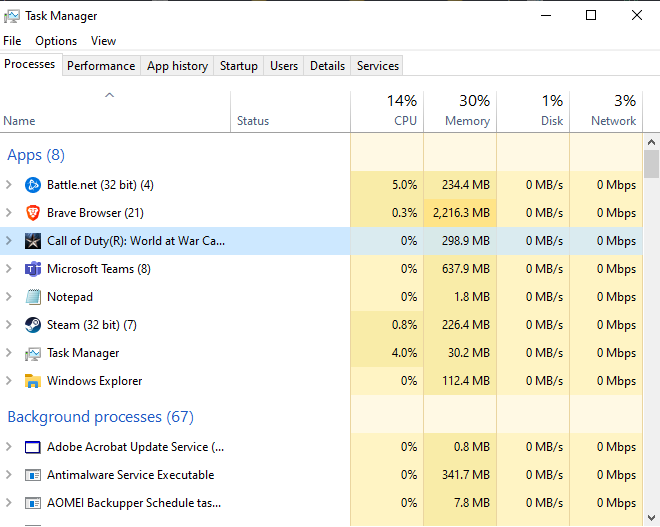The height and width of the screenshot is (527, 660).
Task: Click the Antimalware Service Executable icon
Action: 32,475
